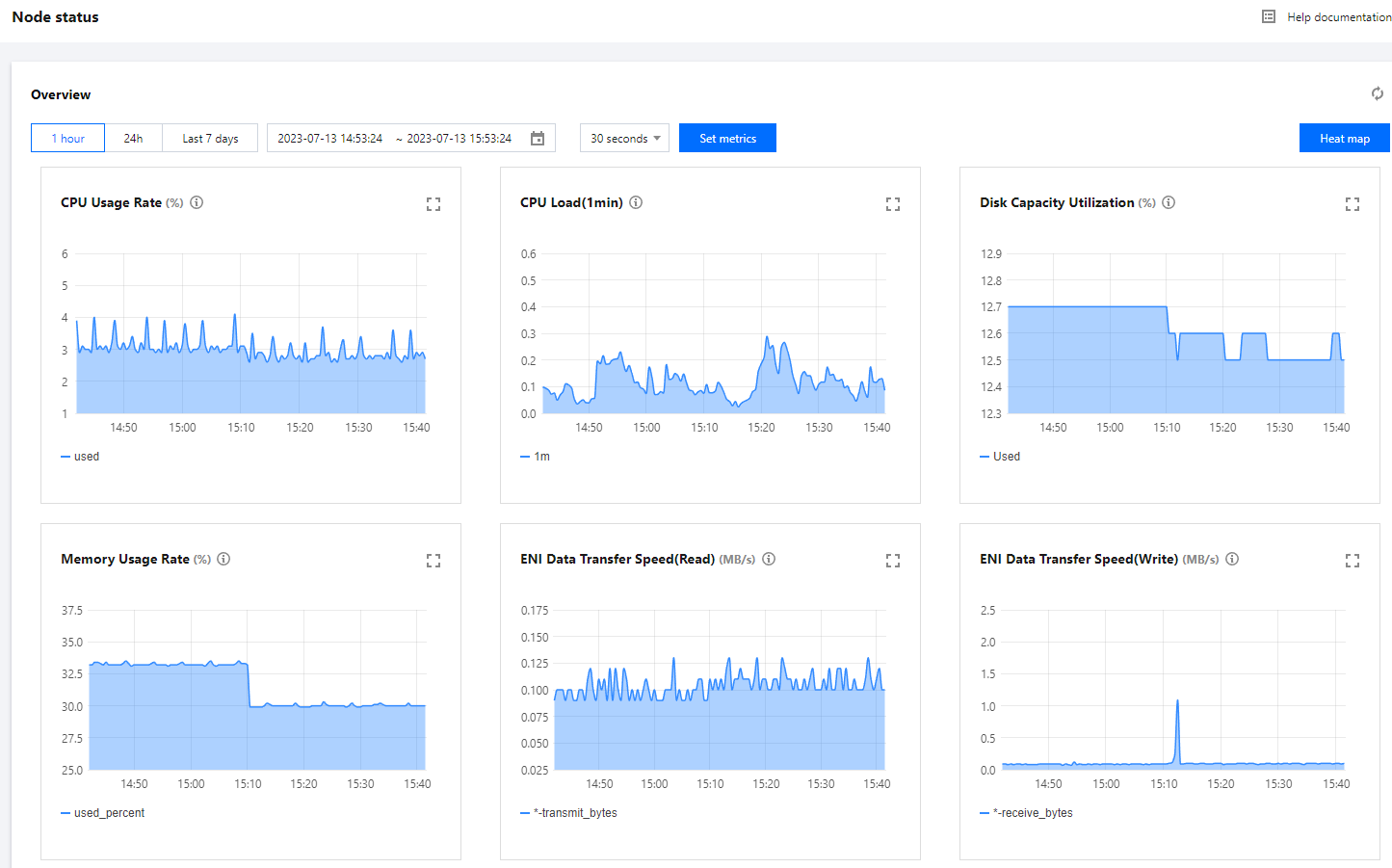Viewport: 1392px width, 868px height.
Task: Click the Set metrics button
Action: tap(727, 139)
